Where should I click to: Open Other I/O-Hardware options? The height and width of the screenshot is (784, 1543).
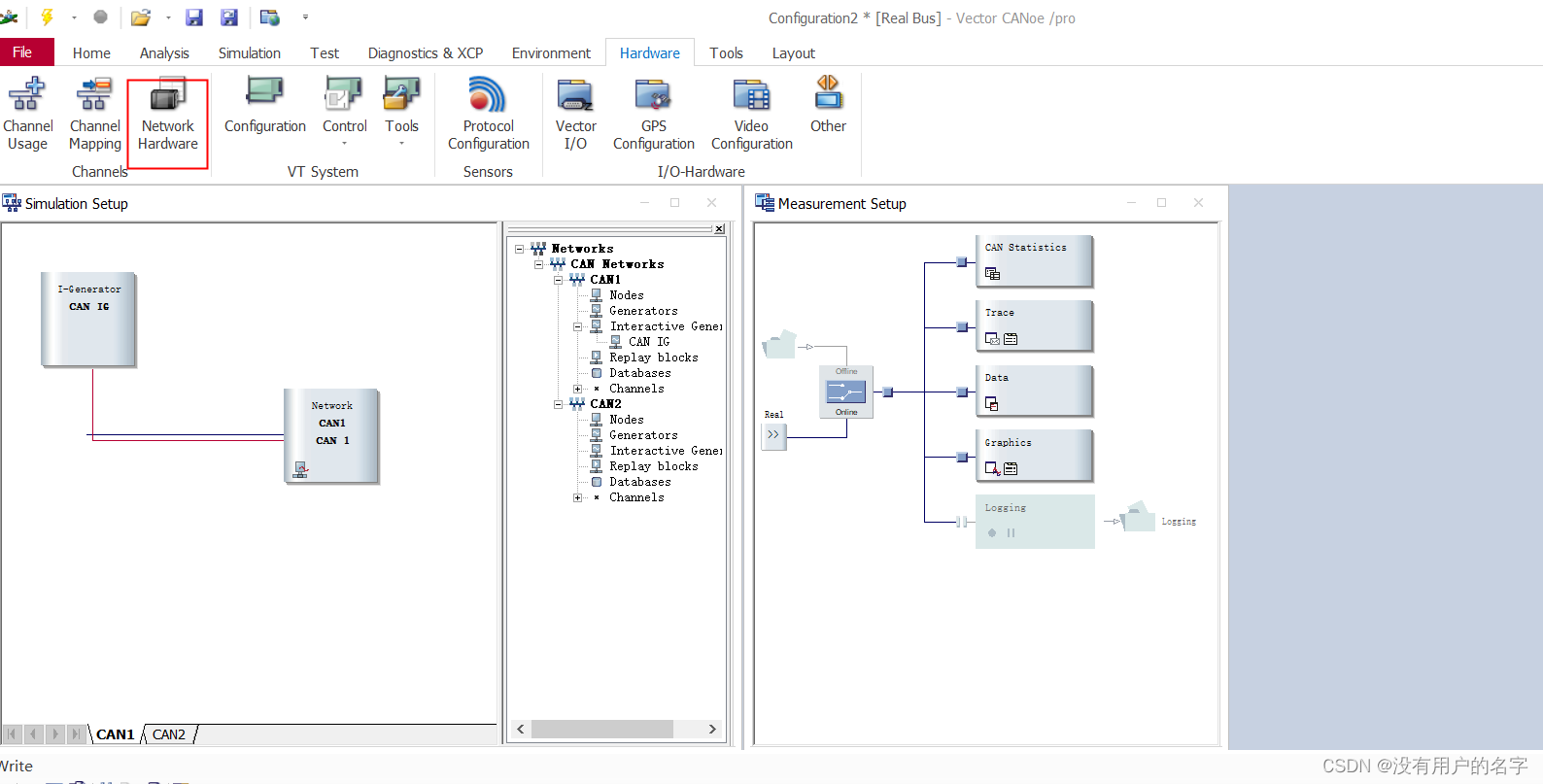point(828,105)
